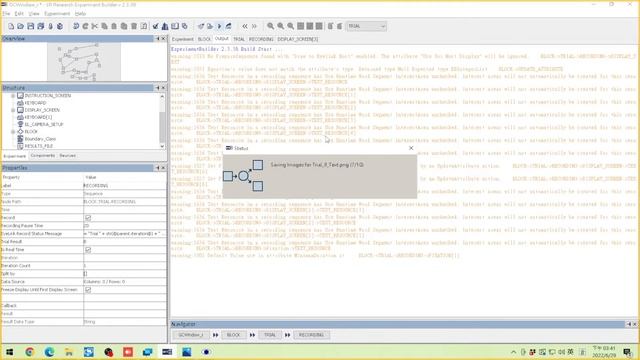
Task: Pin the Overview panel with its arrow icon
Action: click(158, 38)
